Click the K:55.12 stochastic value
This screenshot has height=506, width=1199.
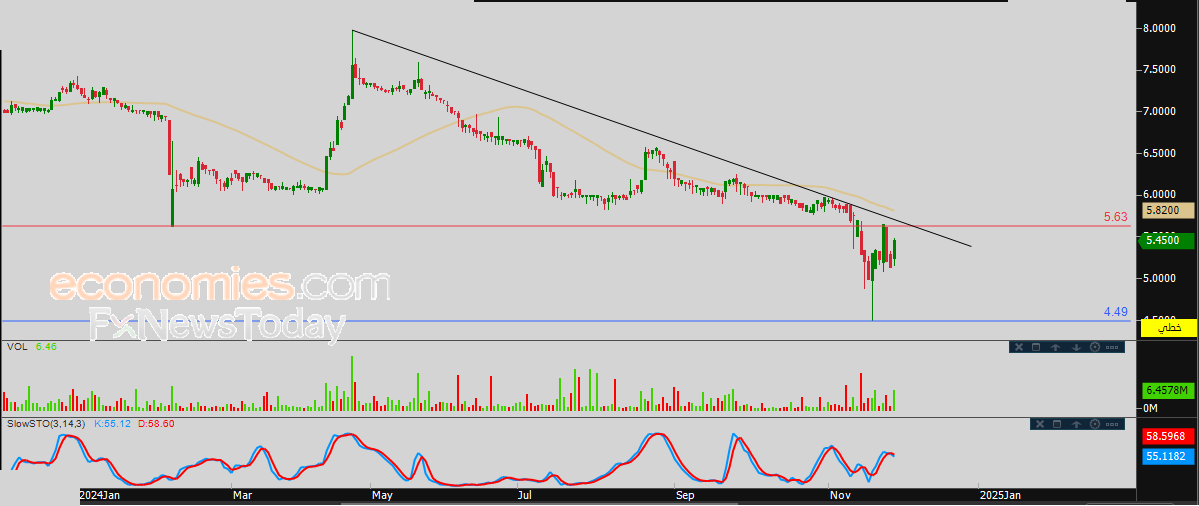[112, 423]
